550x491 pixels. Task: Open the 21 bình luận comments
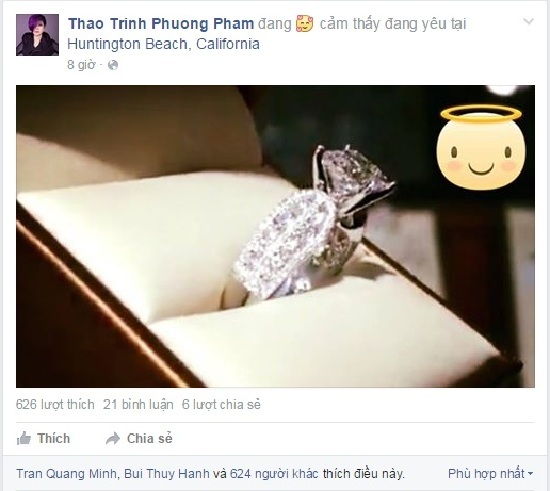(138, 404)
